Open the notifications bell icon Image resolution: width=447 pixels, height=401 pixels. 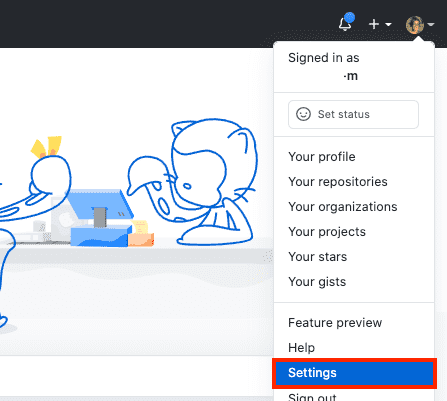(345, 25)
